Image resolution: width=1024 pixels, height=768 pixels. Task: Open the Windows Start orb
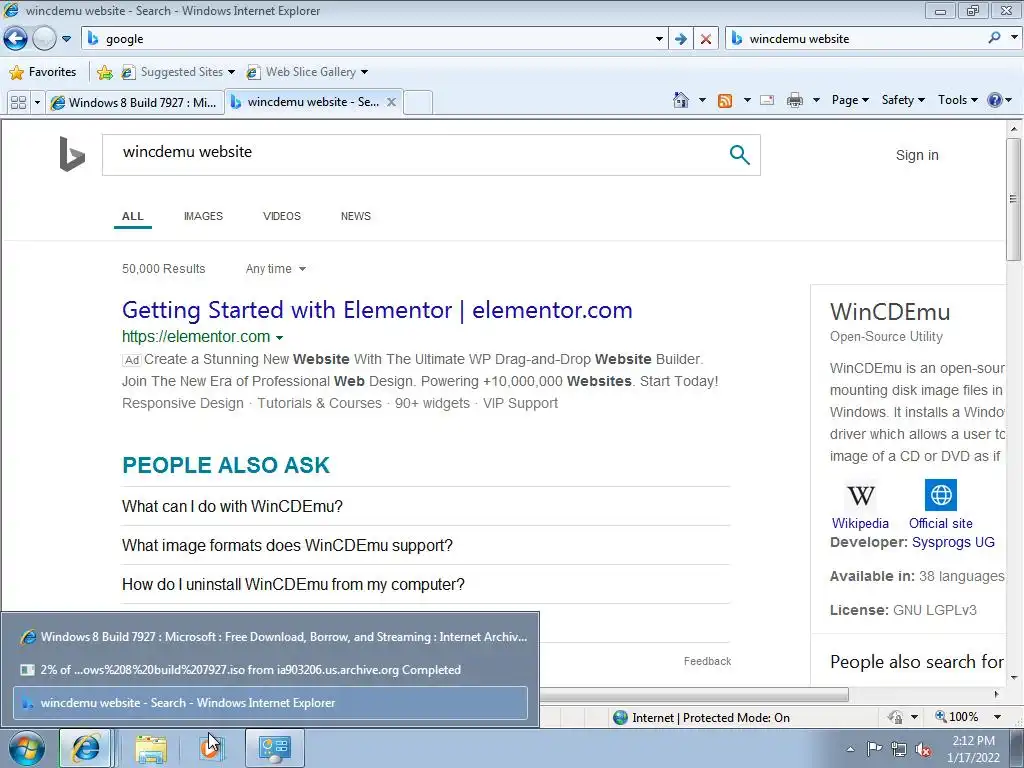coord(27,748)
